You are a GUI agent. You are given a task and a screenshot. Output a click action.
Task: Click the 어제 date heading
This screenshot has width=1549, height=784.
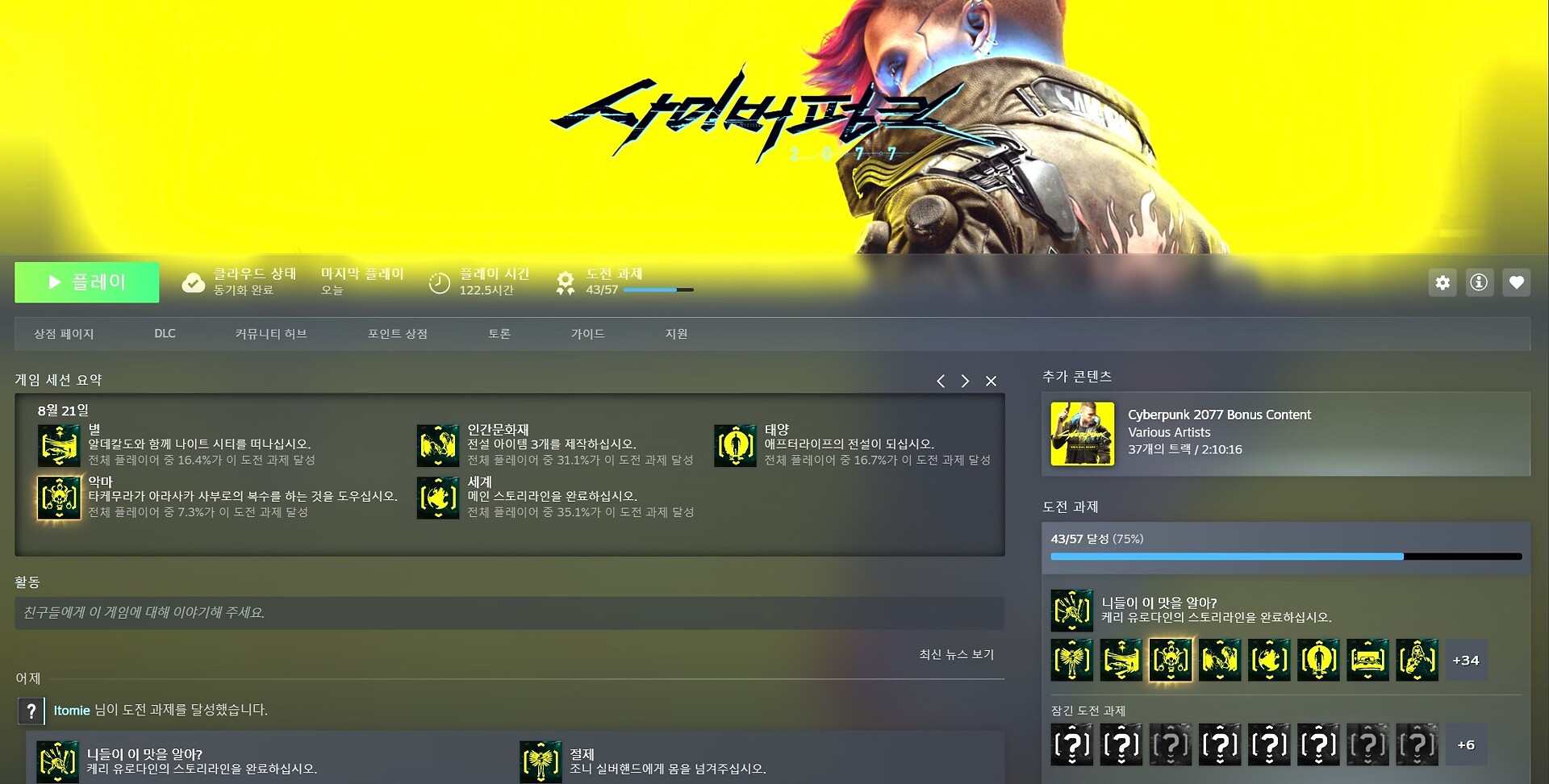[28, 679]
